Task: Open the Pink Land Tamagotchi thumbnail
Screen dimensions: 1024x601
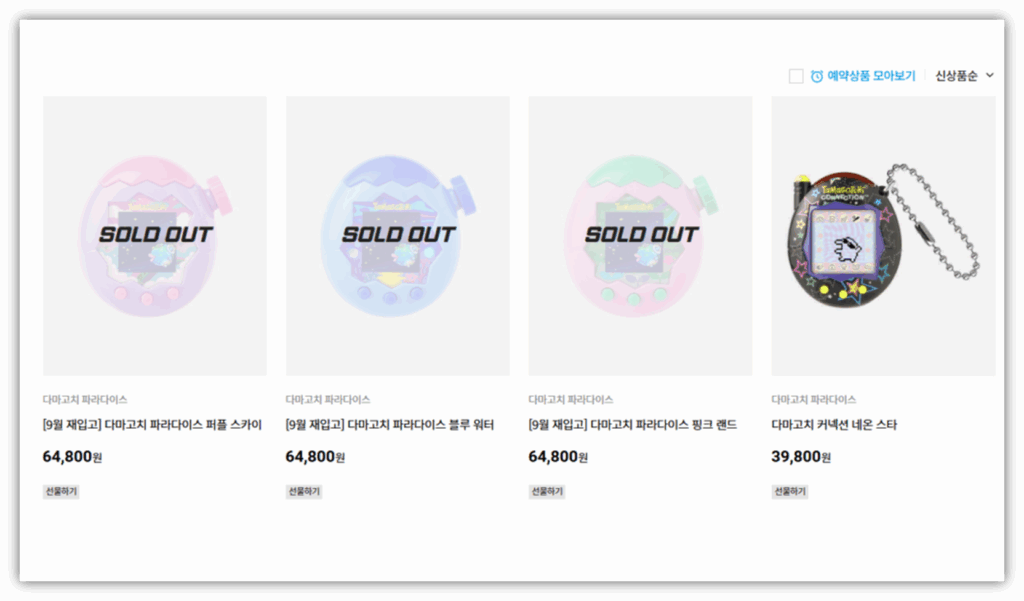Action: click(x=640, y=236)
